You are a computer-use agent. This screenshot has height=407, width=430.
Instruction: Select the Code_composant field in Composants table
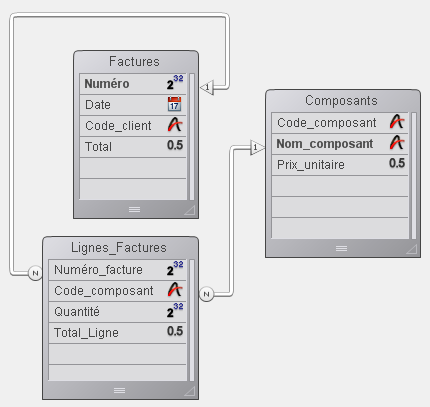(340, 123)
